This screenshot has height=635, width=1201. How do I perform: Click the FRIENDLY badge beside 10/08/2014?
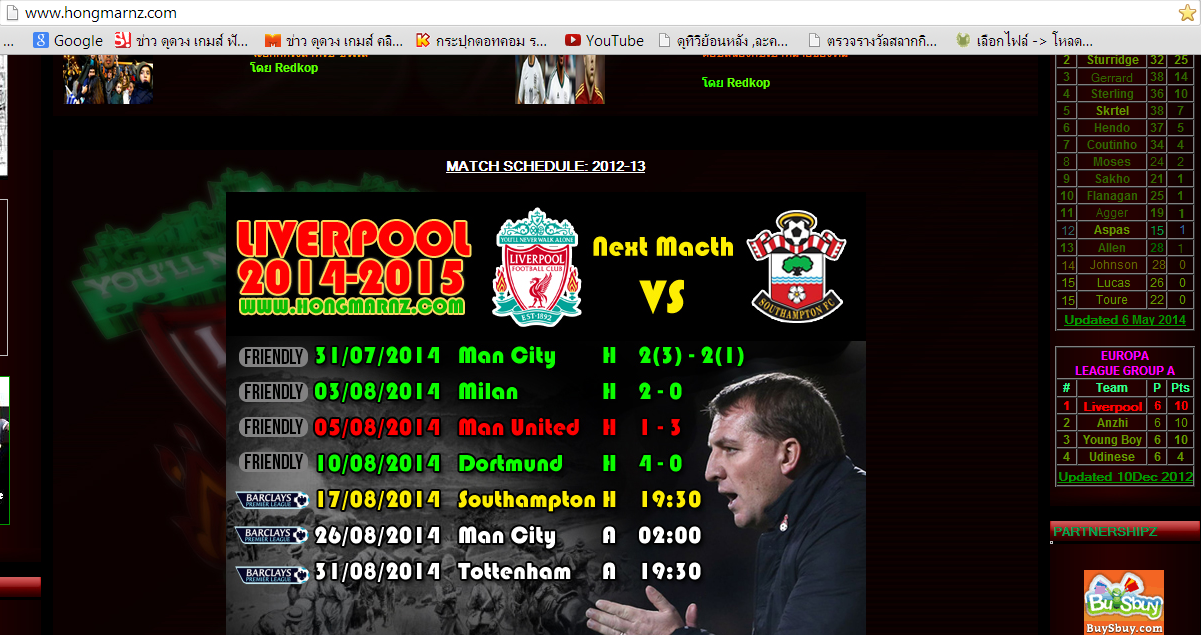click(273, 462)
